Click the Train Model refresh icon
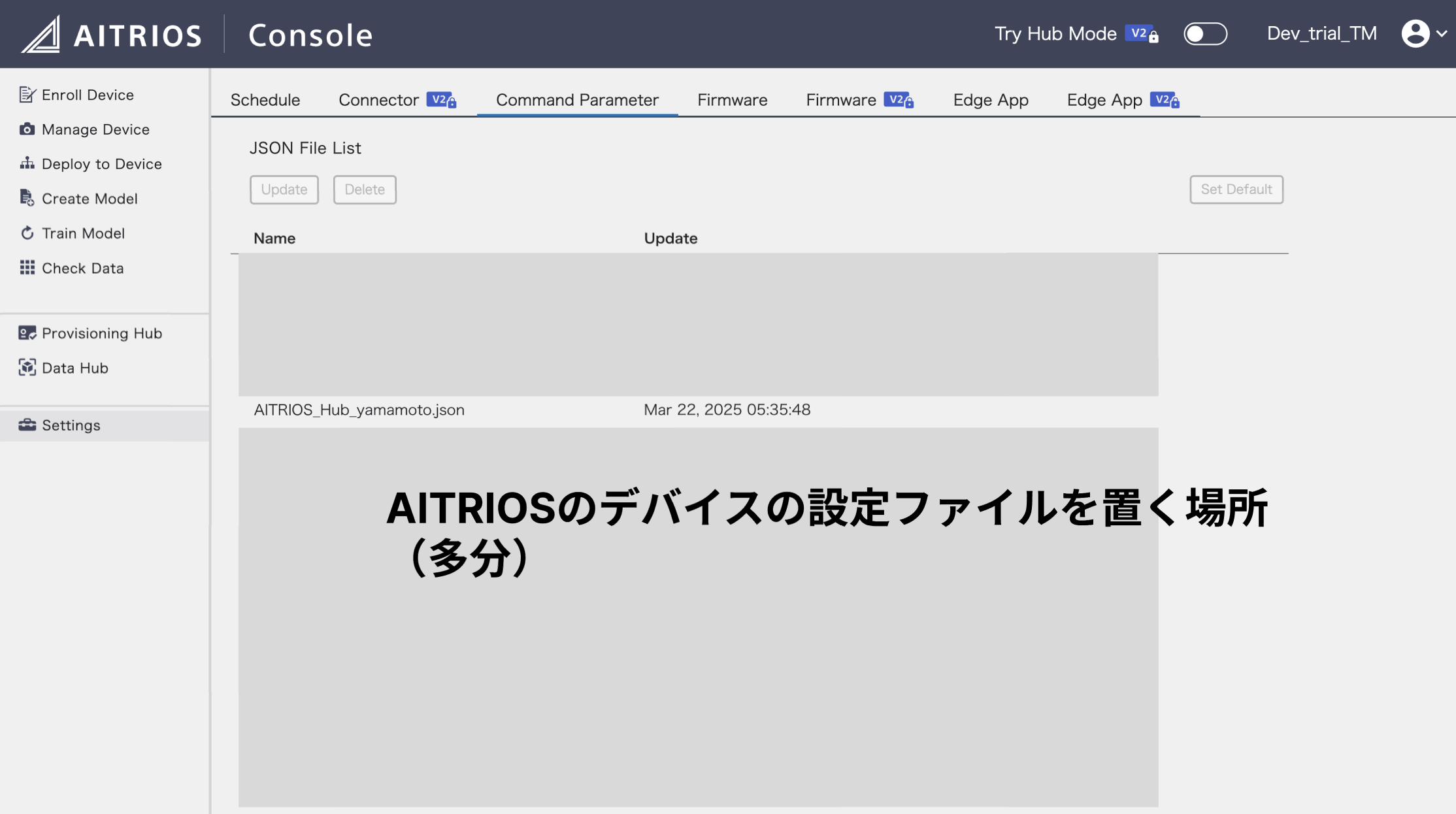Image resolution: width=1456 pixels, height=814 pixels. (27, 233)
